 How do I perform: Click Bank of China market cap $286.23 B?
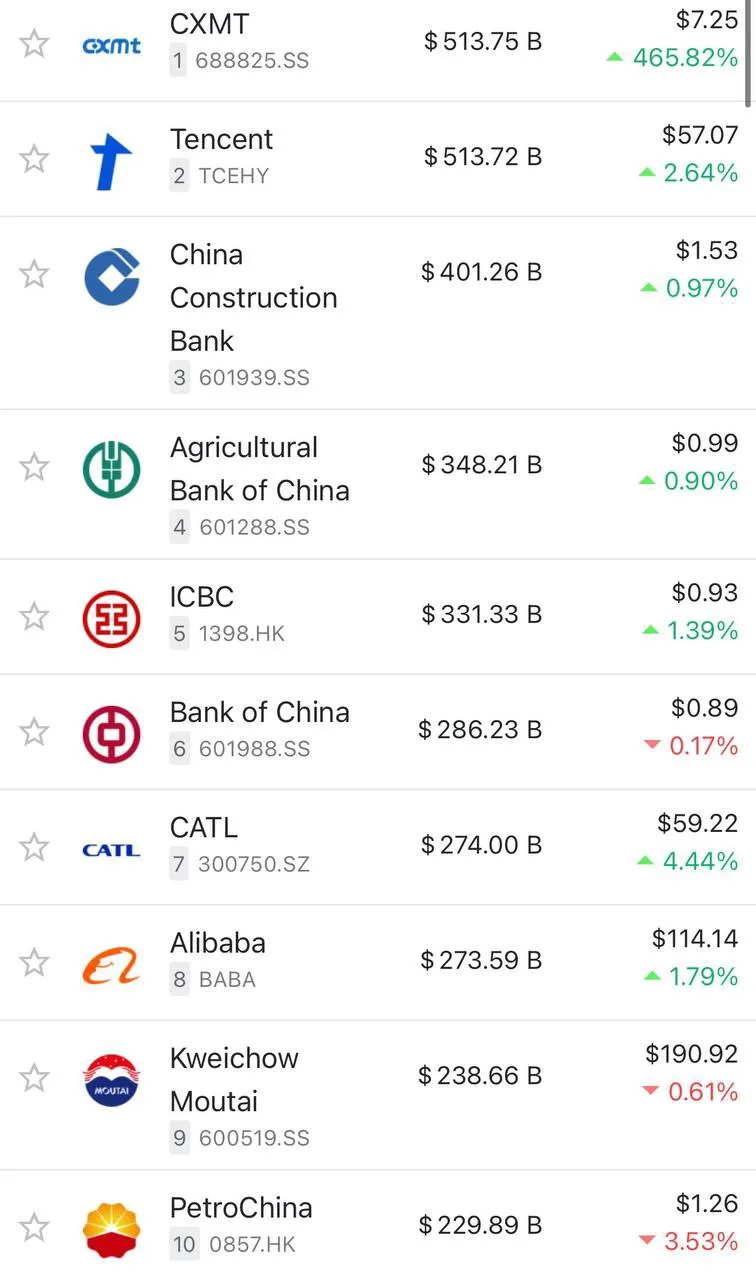pyautogui.click(x=480, y=730)
